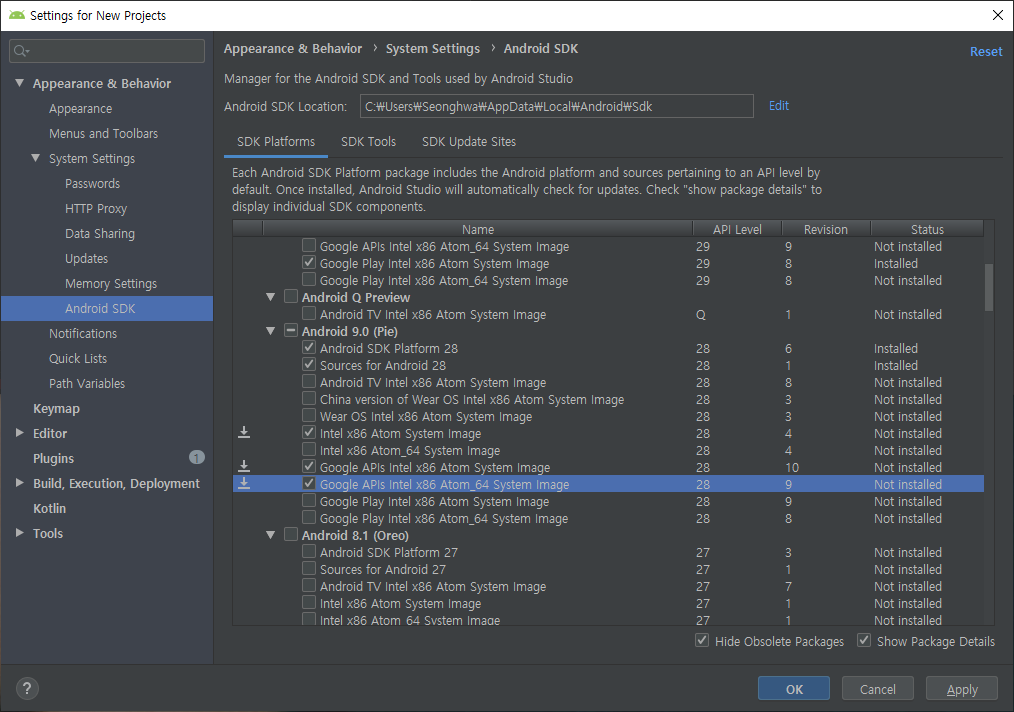Click download icon beside Intel x86 Atom System Image 28
Screen dimensions: 1014x712
[x=244, y=432]
